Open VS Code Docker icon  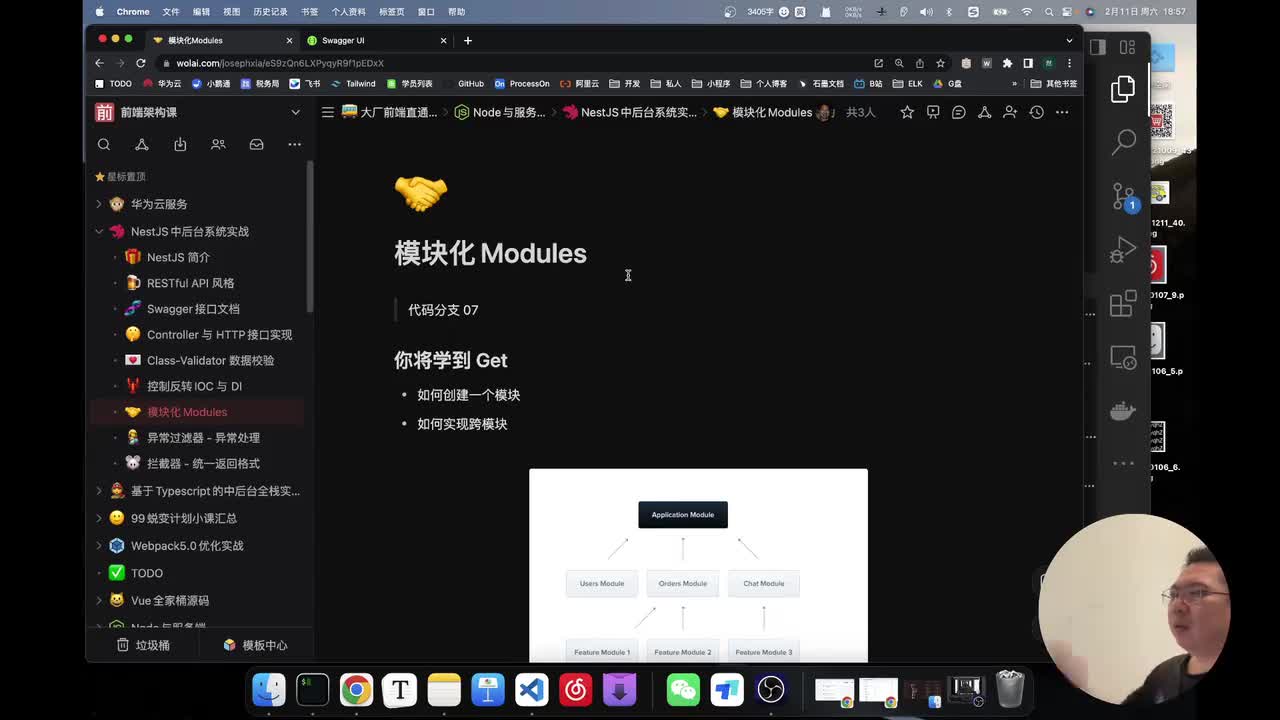(1123, 410)
